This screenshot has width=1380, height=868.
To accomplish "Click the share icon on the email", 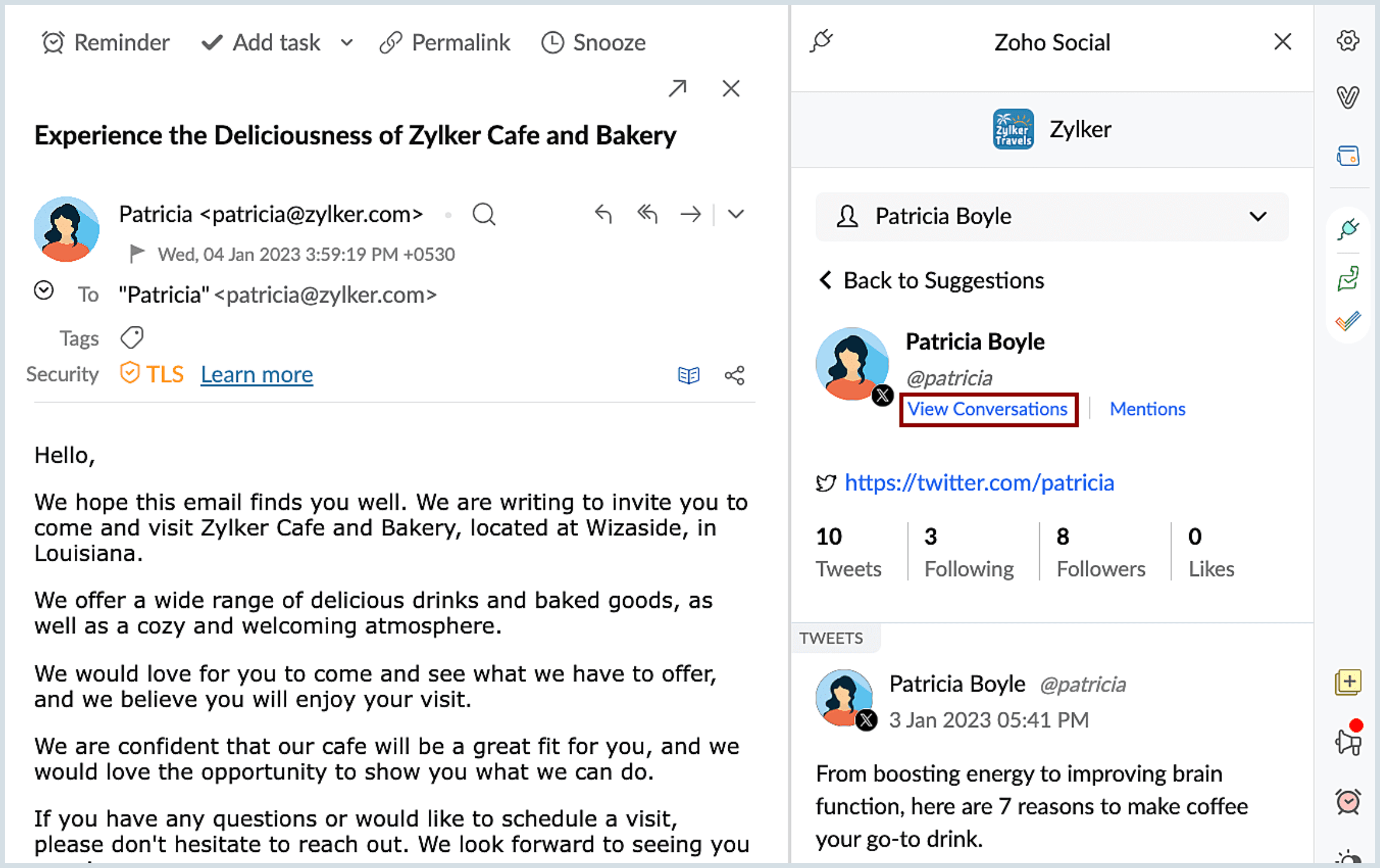I will pos(734,373).
